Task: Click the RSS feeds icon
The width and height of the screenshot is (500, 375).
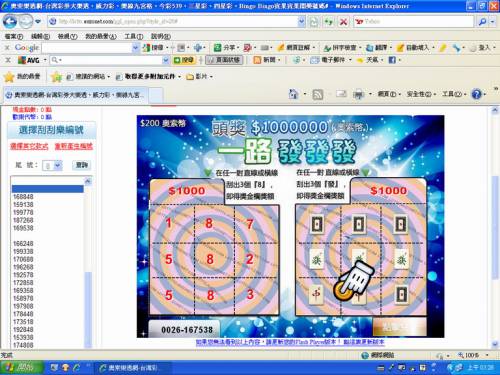Action: coord(318,95)
